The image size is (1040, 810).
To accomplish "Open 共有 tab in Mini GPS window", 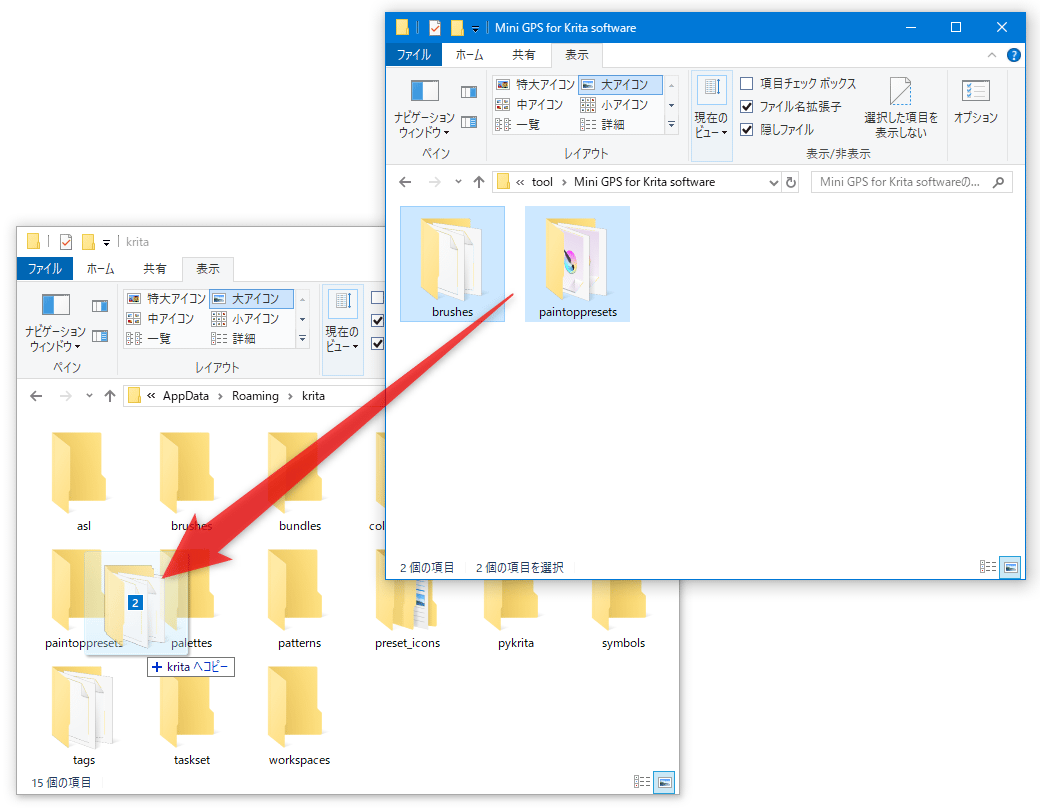I will 523,55.
